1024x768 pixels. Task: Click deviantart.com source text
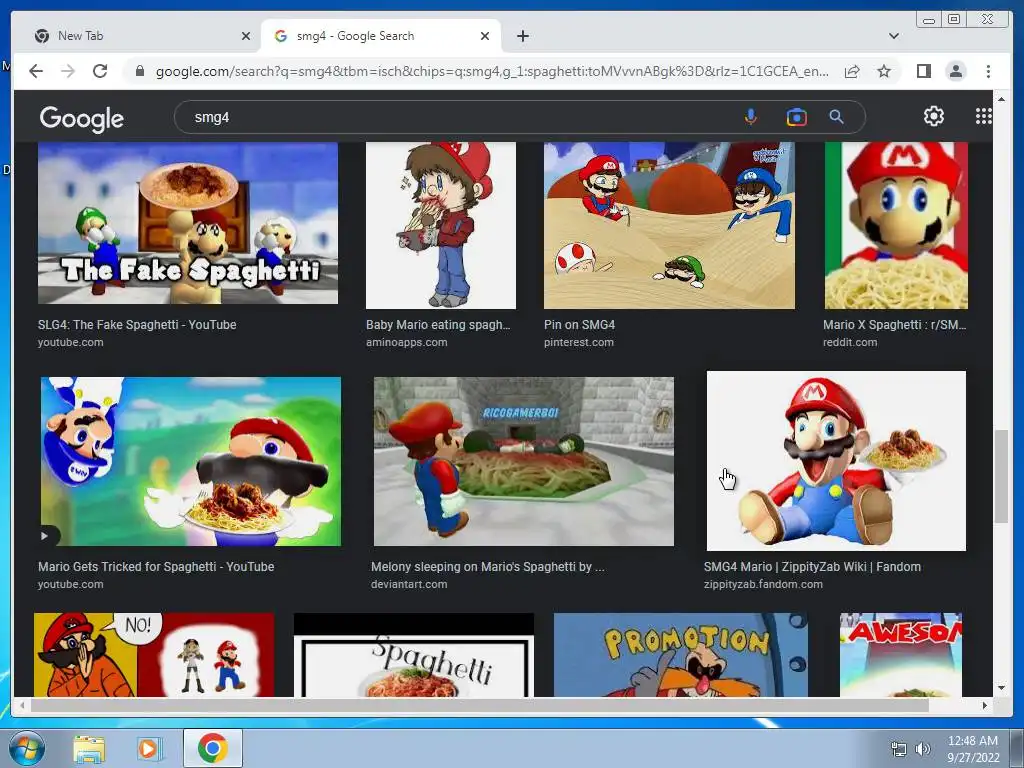(x=409, y=584)
